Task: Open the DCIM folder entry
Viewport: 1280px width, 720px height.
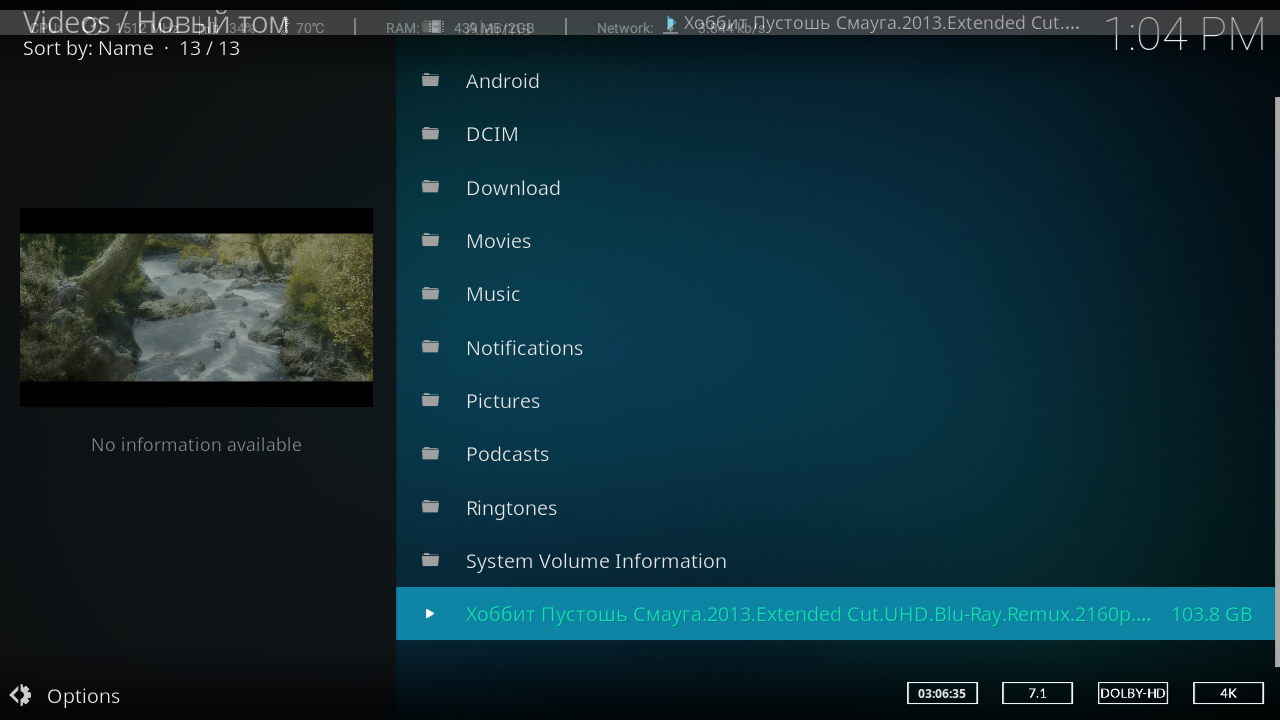Action: (836, 134)
